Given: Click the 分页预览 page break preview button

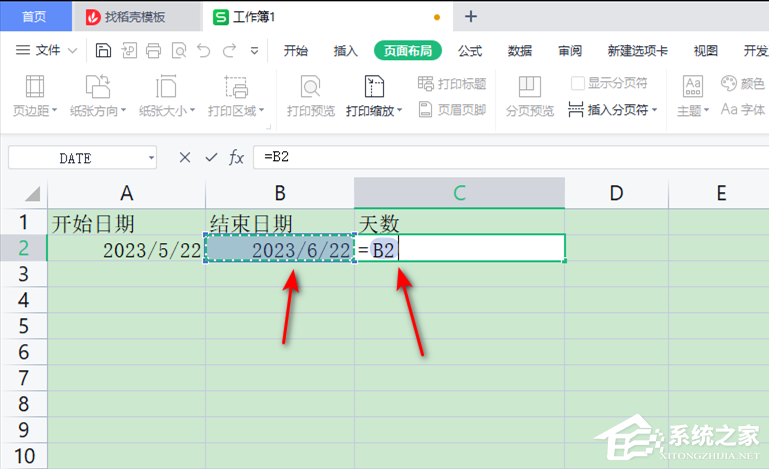Looking at the screenshot, I should click(530, 96).
